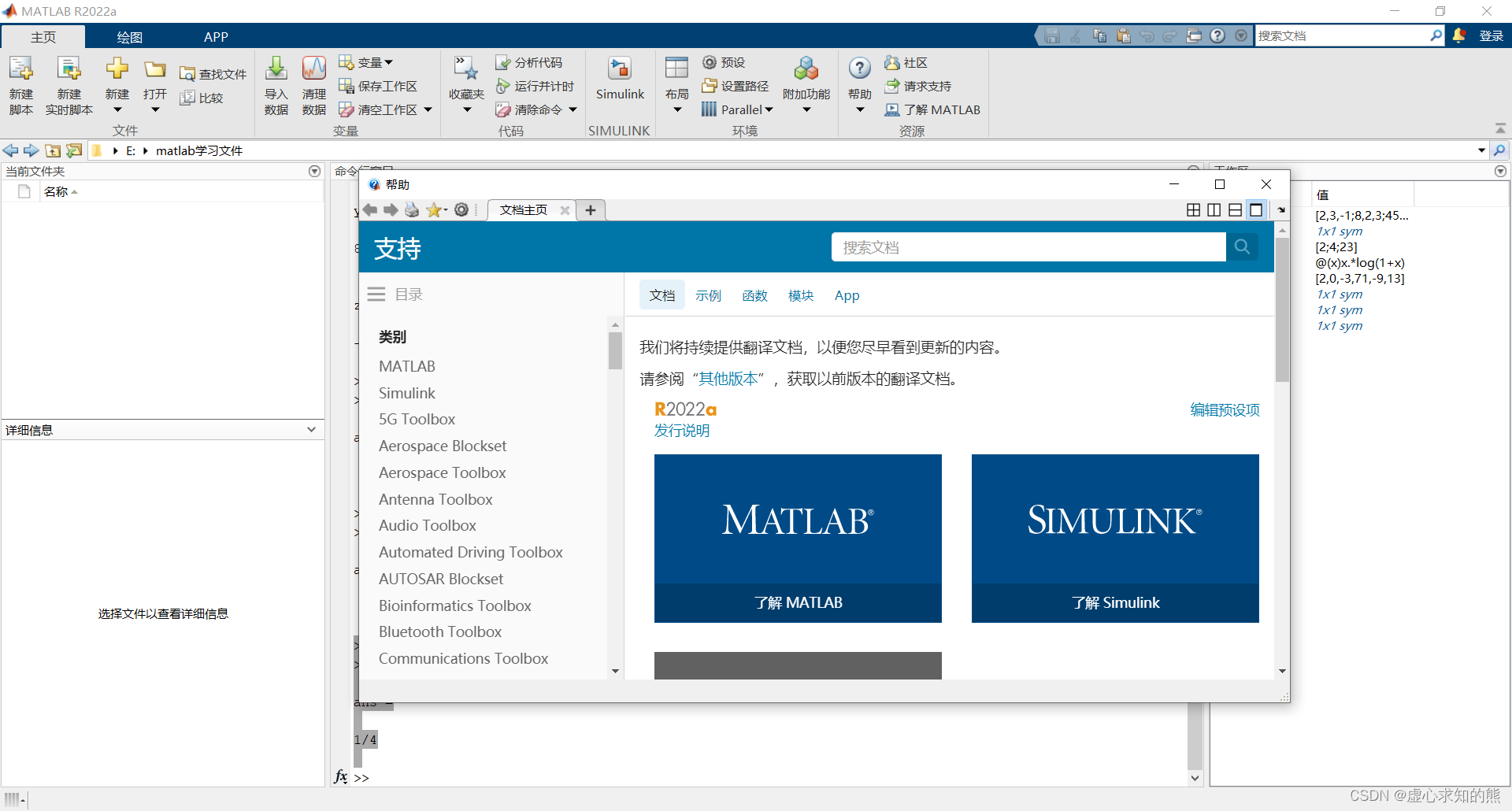Image resolution: width=1512 pixels, height=811 pixels.
Task: Switch to the 绘图 ribbon tab
Action: pyautogui.click(x=129, y=37)
